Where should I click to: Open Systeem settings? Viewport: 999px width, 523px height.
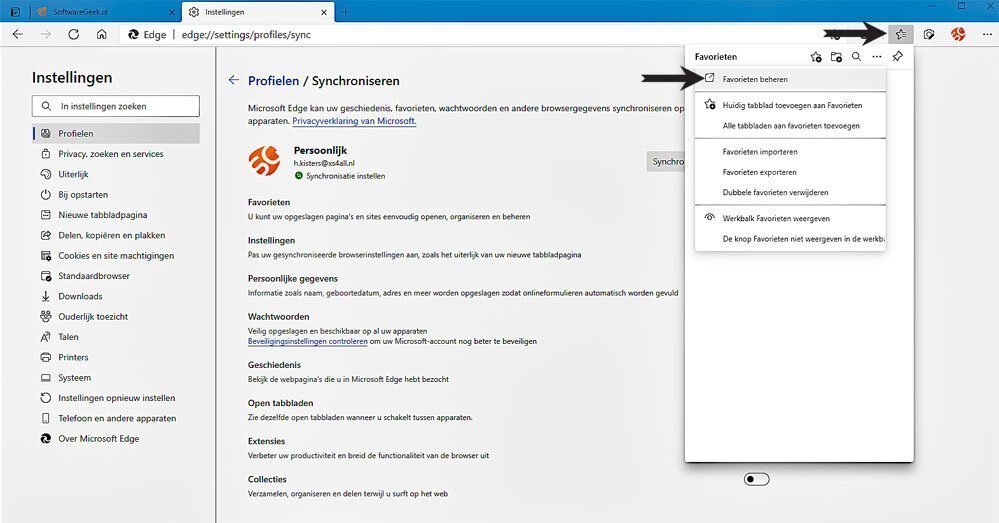(x=116, y=378)
